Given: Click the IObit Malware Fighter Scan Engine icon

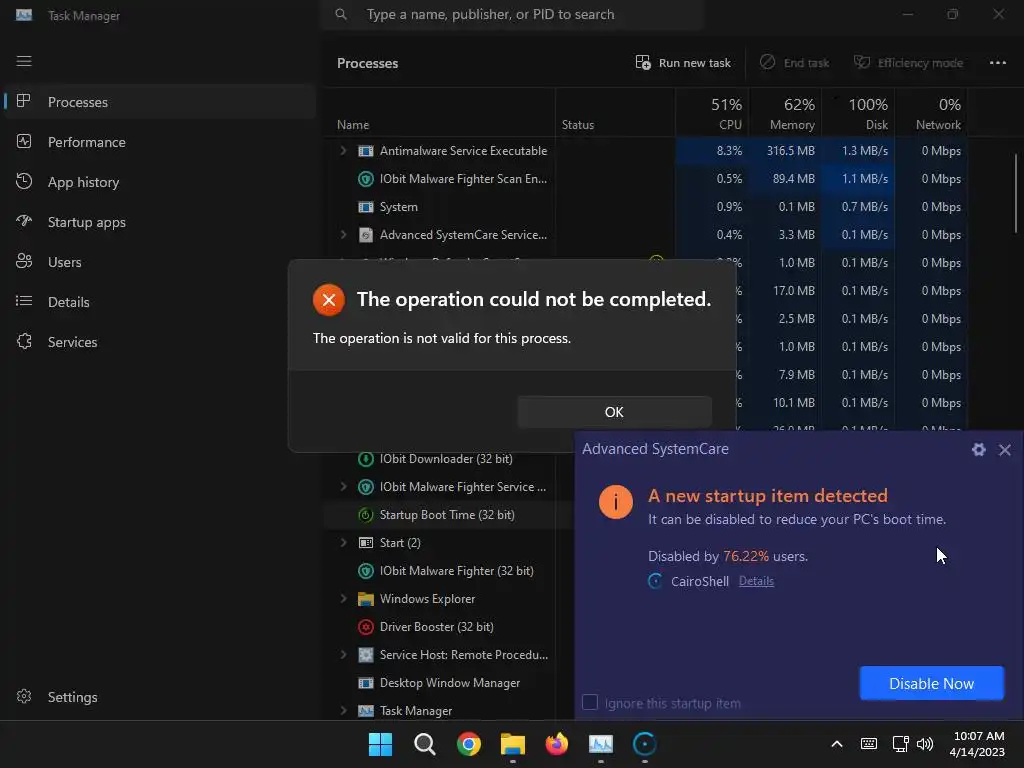Looking at the screenshot, I should pos(366,179).
